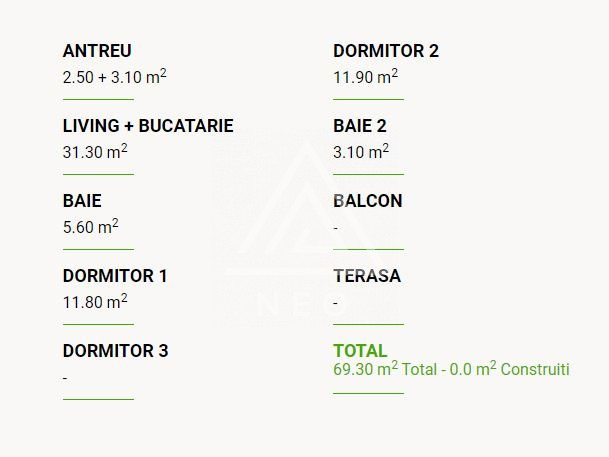This screenshot has height=457, width=609.
Task: Click the BAIE 2 heading
Action: (360, 126)
